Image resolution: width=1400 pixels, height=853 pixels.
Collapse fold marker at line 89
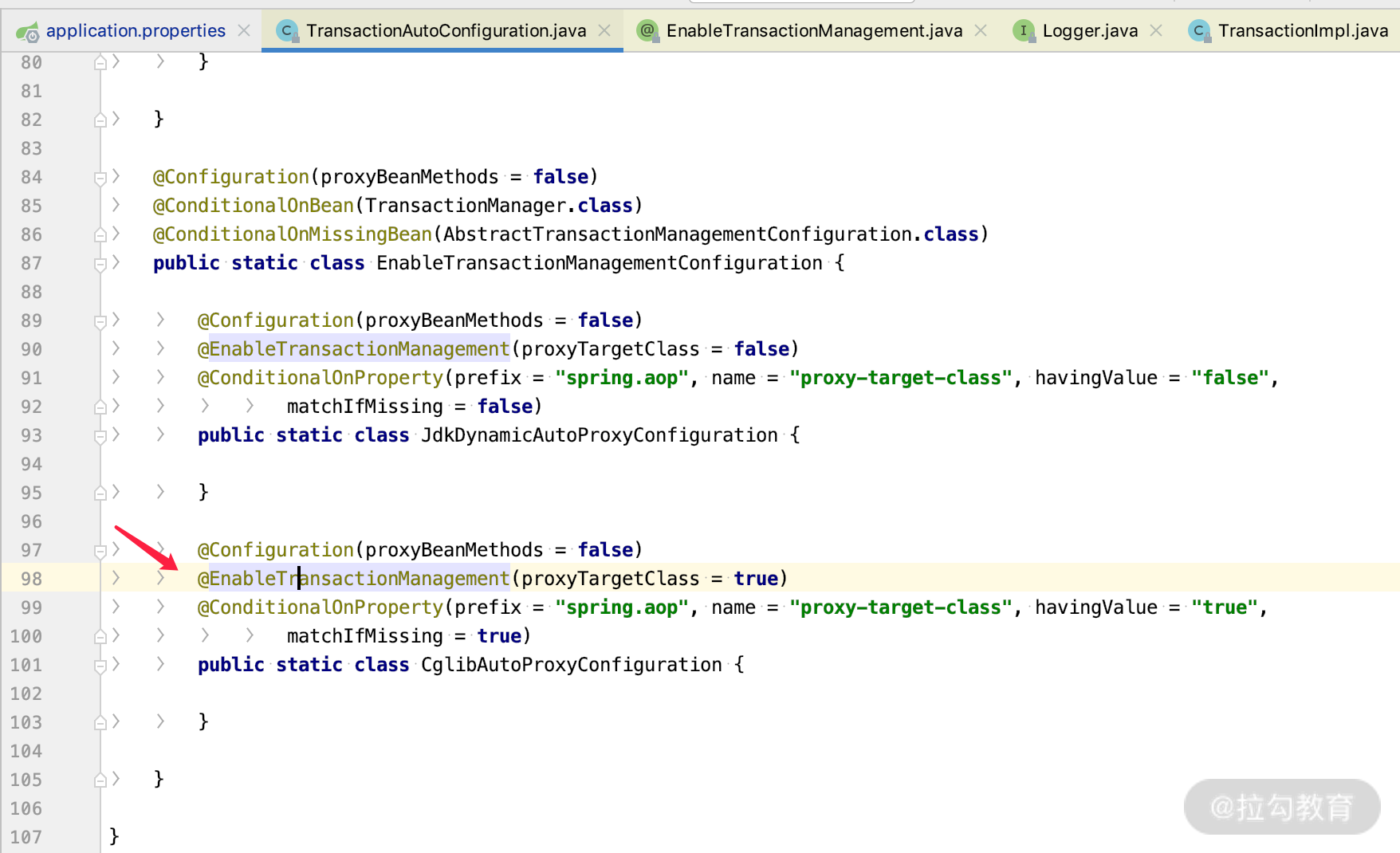100,320
